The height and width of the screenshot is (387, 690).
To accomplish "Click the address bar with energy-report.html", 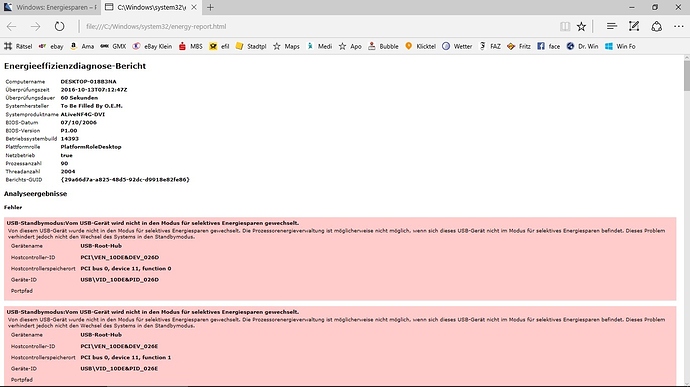I will 317,26.
